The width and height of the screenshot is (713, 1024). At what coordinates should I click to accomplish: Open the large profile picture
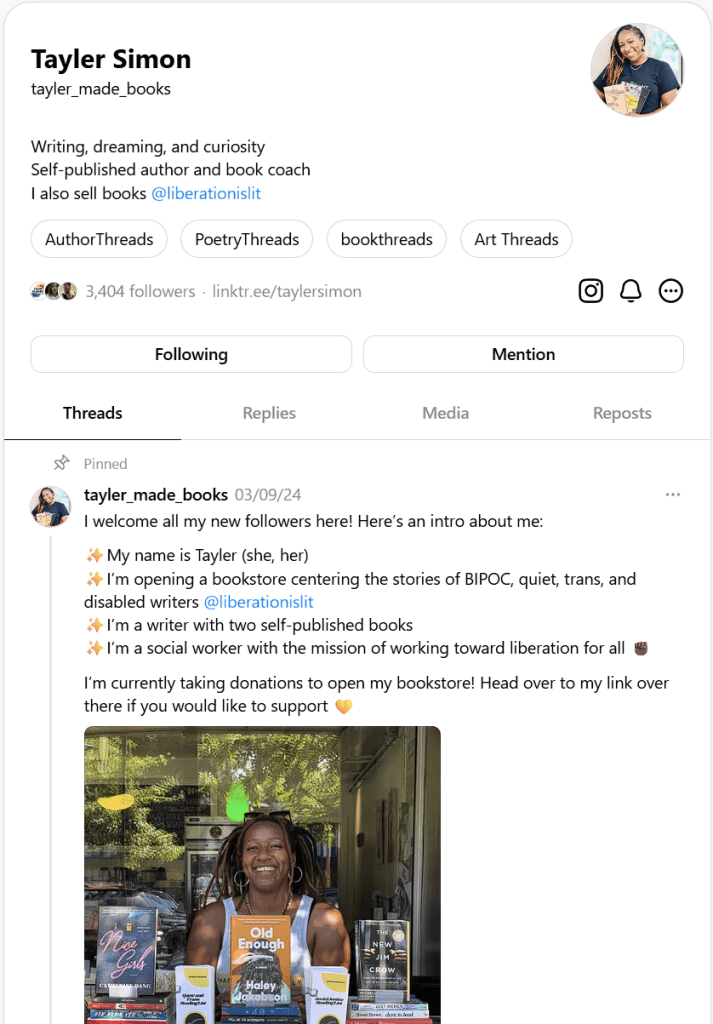(637, 70)
